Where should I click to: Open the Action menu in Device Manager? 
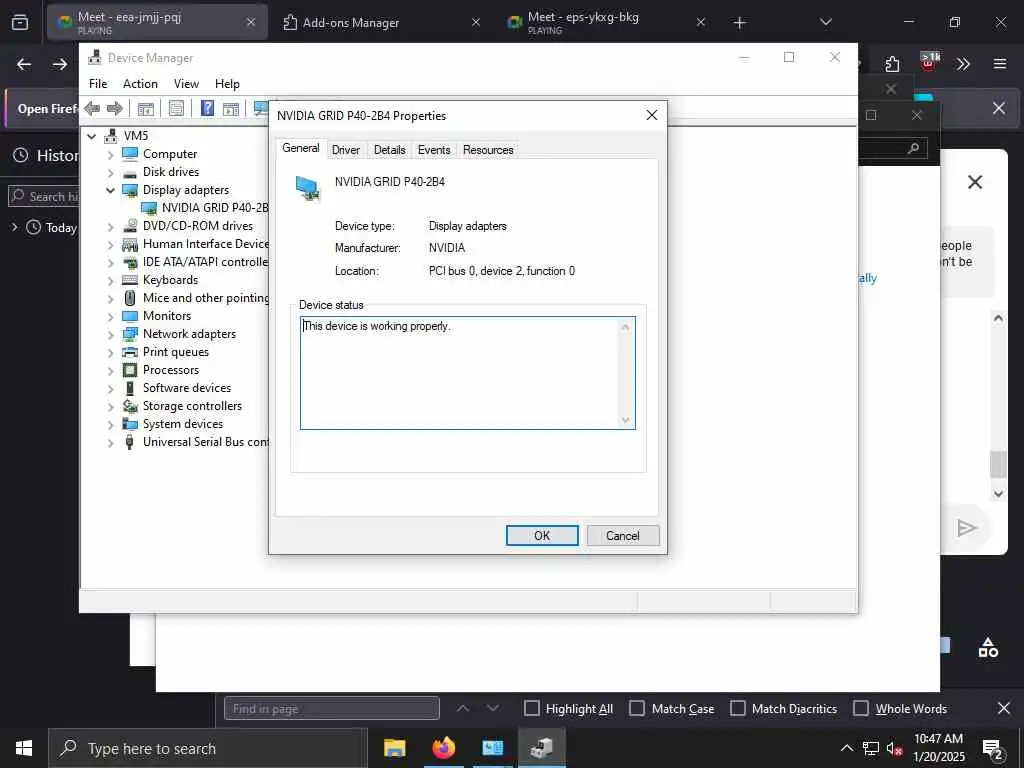point(140,84)
